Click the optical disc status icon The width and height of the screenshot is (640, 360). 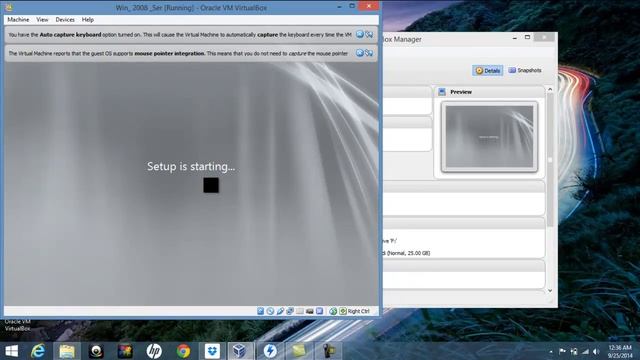pyautogui.click(x=270, y=311)
